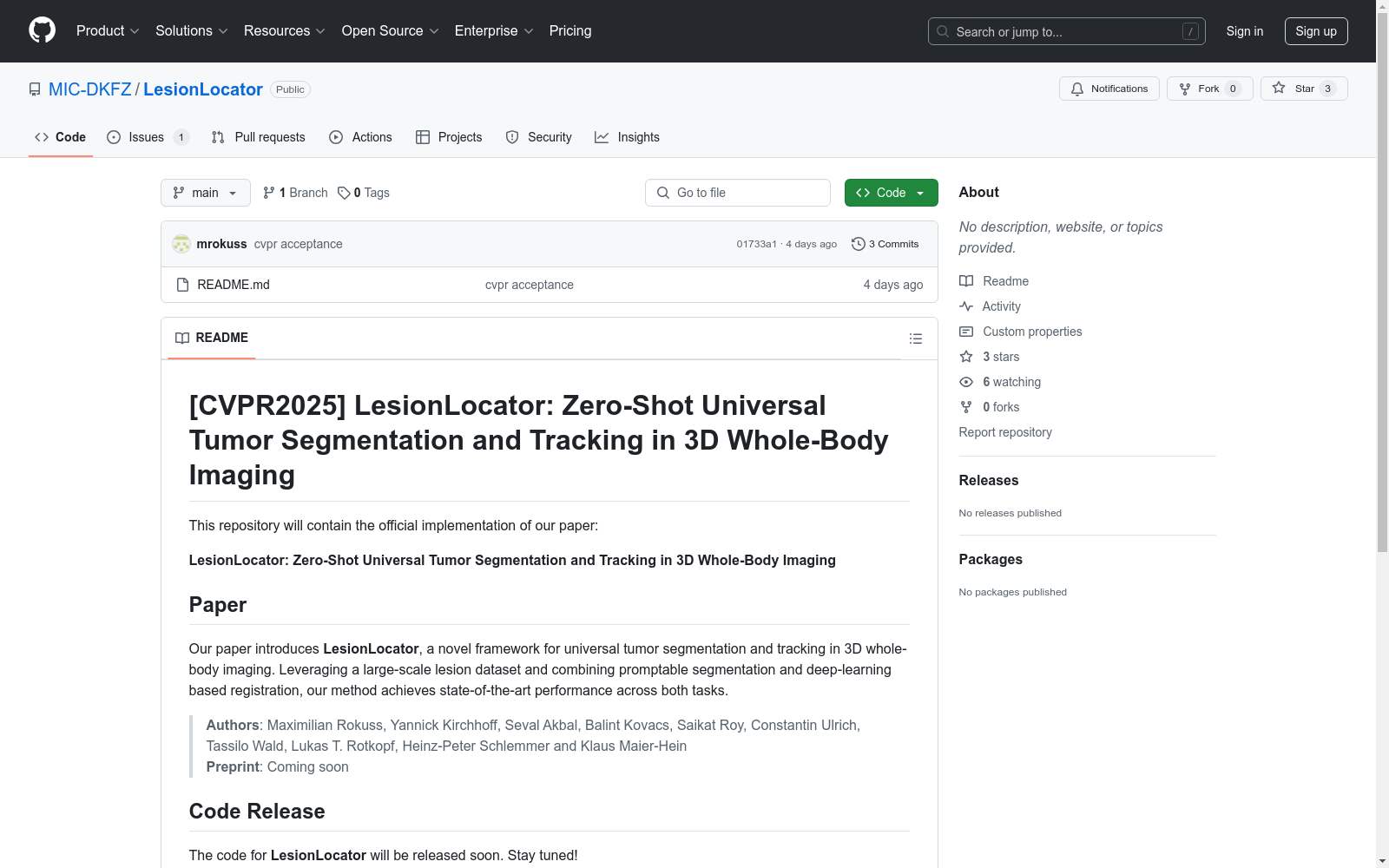Open the GitHub logo home link
The height and width of the screenshot is (868, 1389).
point(42,30)
